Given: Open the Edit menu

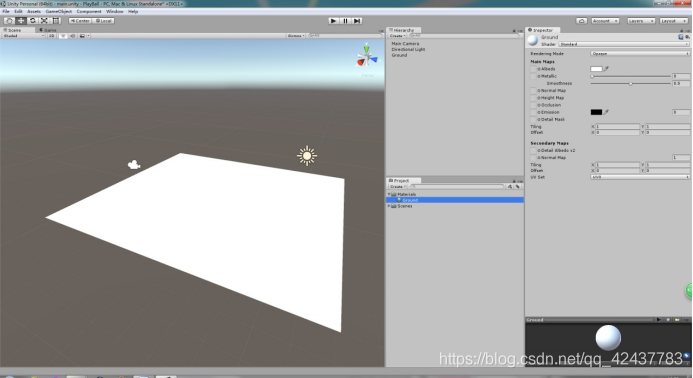Looking at the screenshot, I should point(18,11).
